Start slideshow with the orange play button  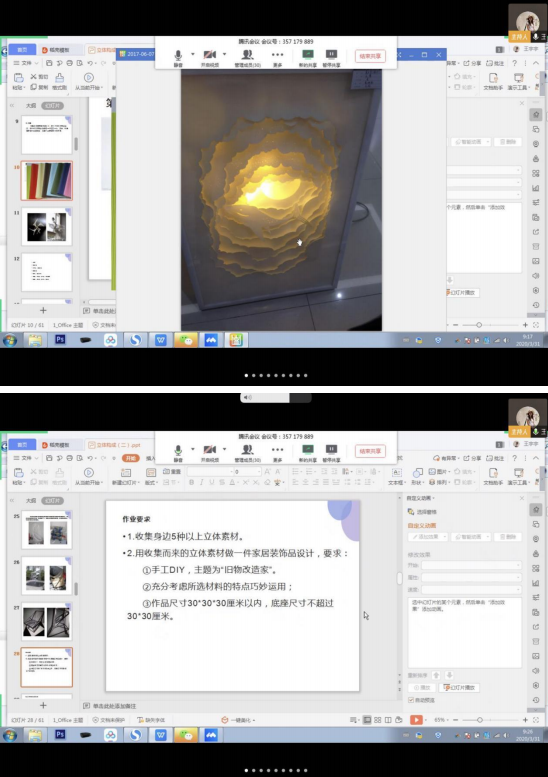point(416,720)
